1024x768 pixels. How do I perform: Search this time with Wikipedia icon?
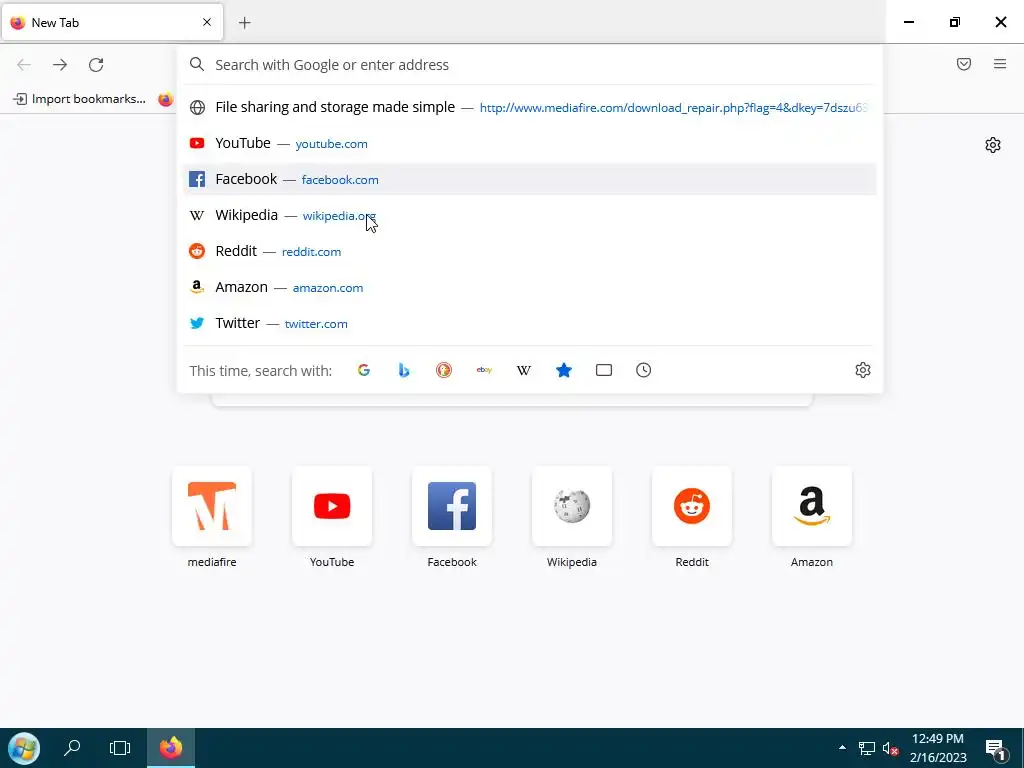coord(524,370)
